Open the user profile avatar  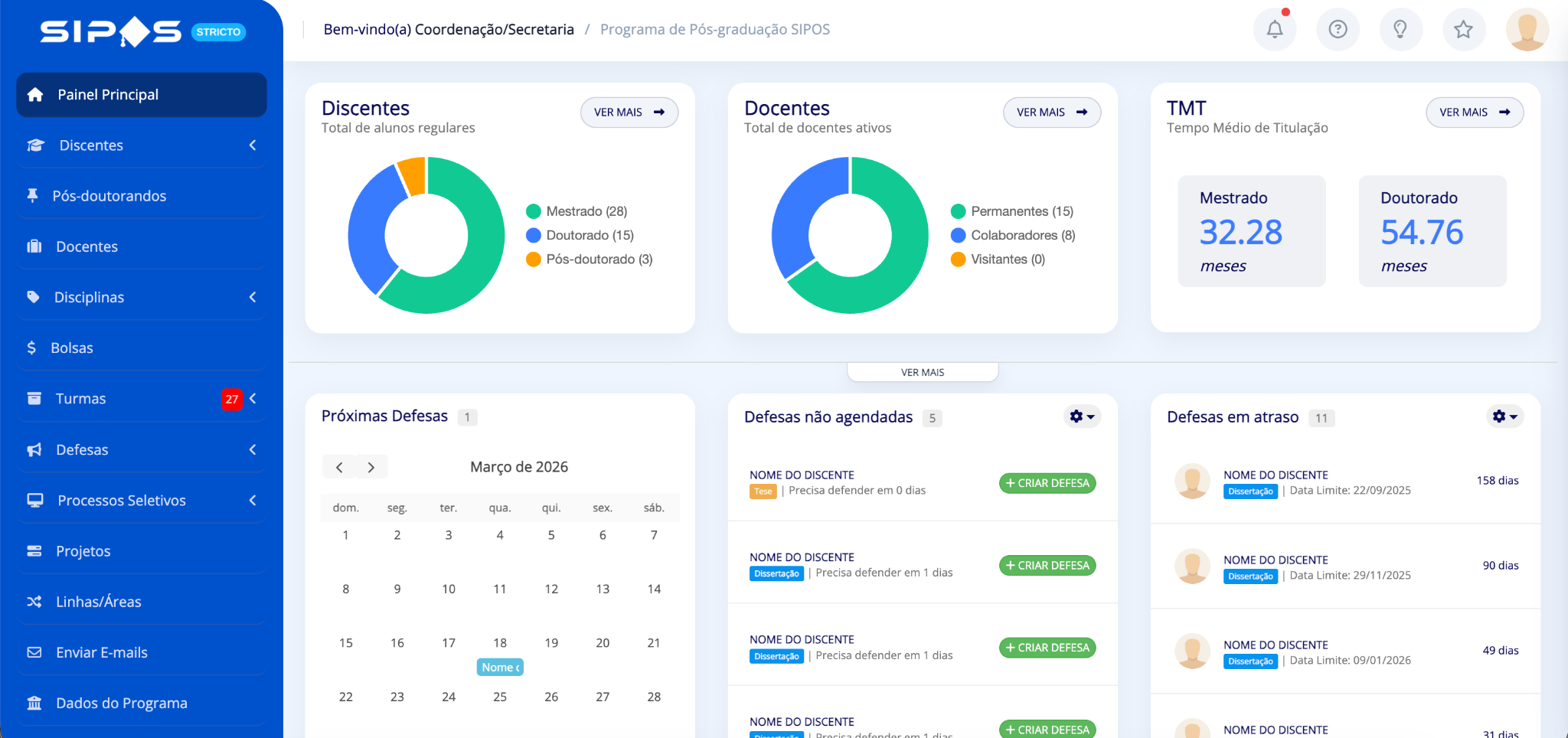[x=1527, y=30]
